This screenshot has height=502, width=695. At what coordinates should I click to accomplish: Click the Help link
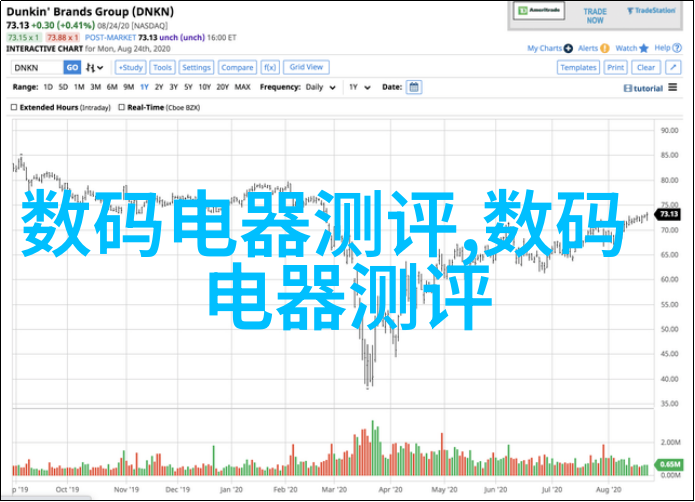662,48
